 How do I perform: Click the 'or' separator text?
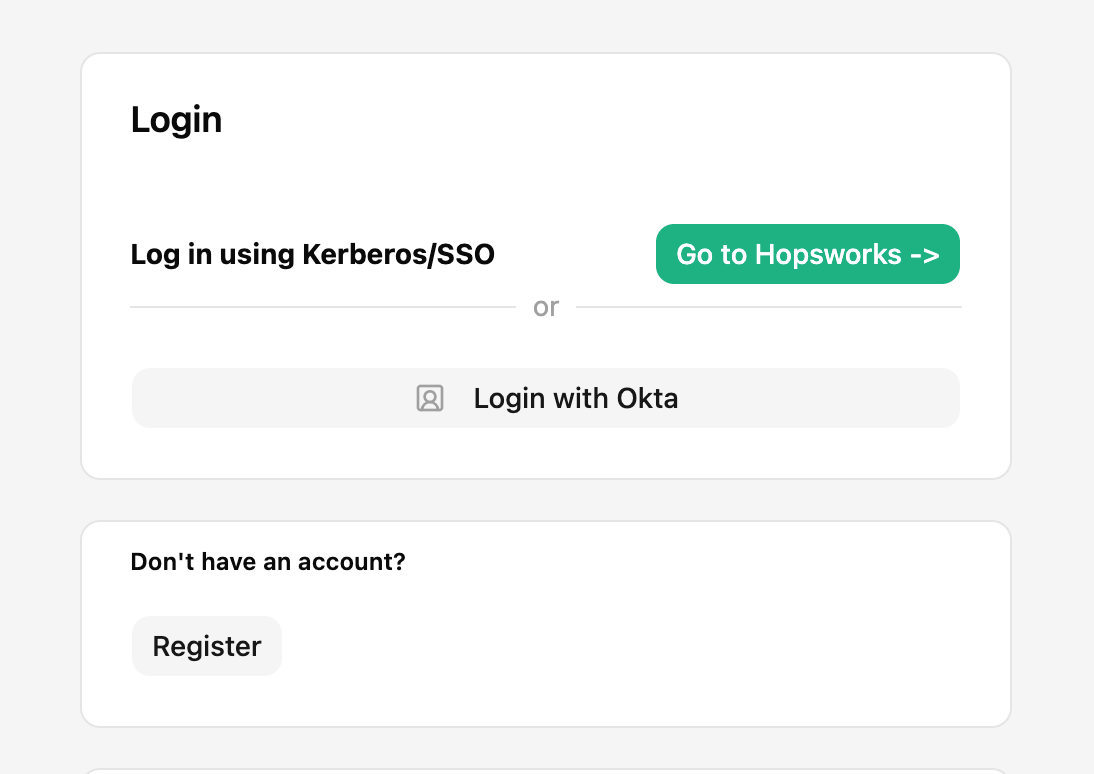click(546, 307)
